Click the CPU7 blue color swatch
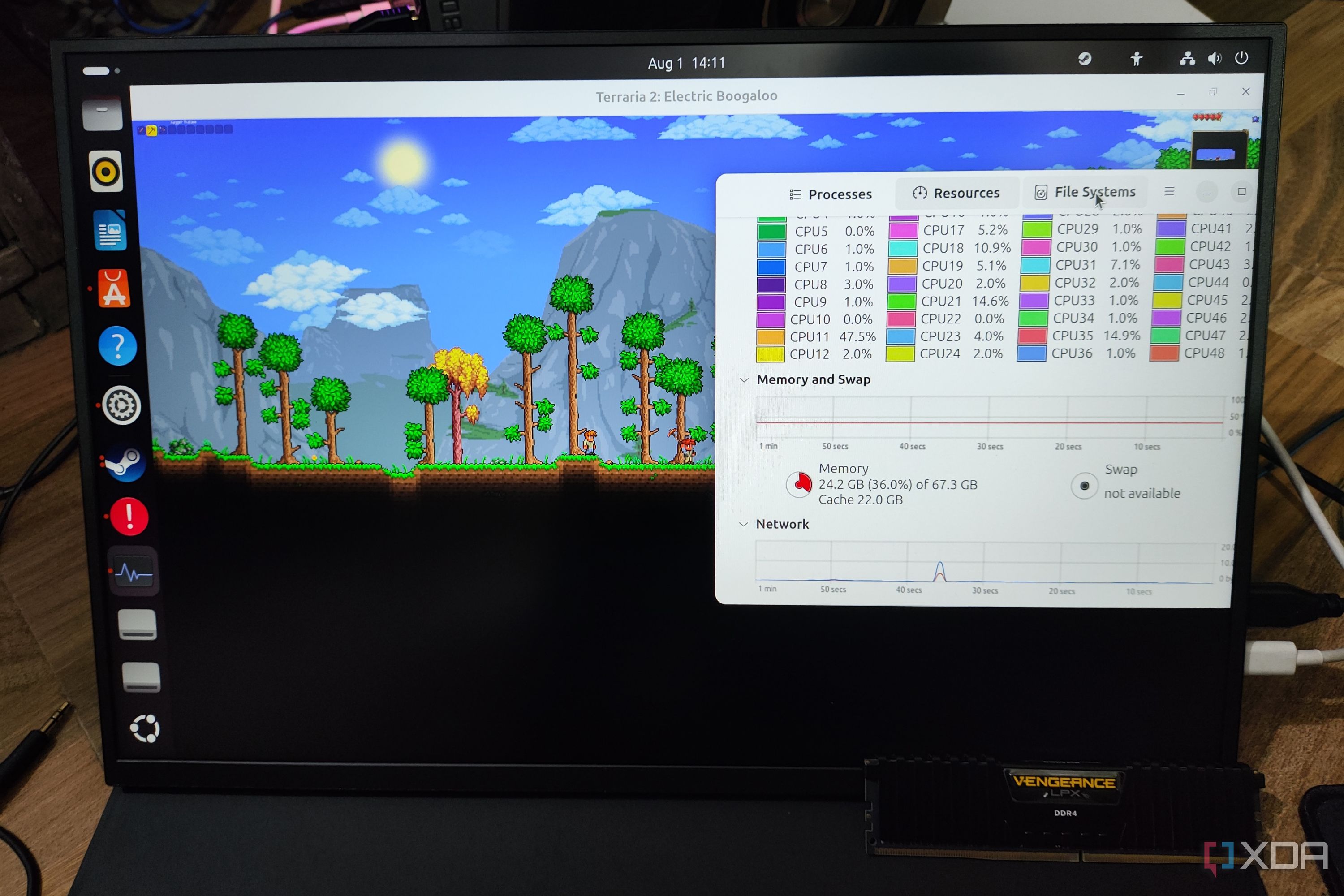The image size is (1344, 896). pyautogui.click(x=771, y=267)
